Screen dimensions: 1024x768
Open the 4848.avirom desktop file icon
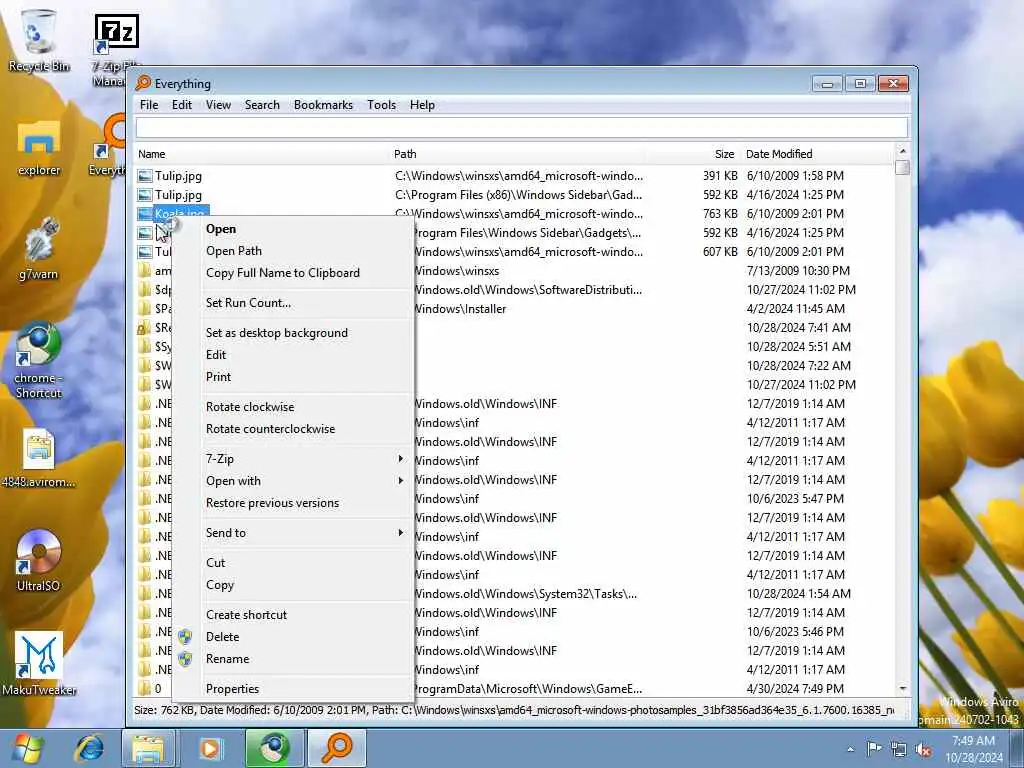click(x=39, y=457)
